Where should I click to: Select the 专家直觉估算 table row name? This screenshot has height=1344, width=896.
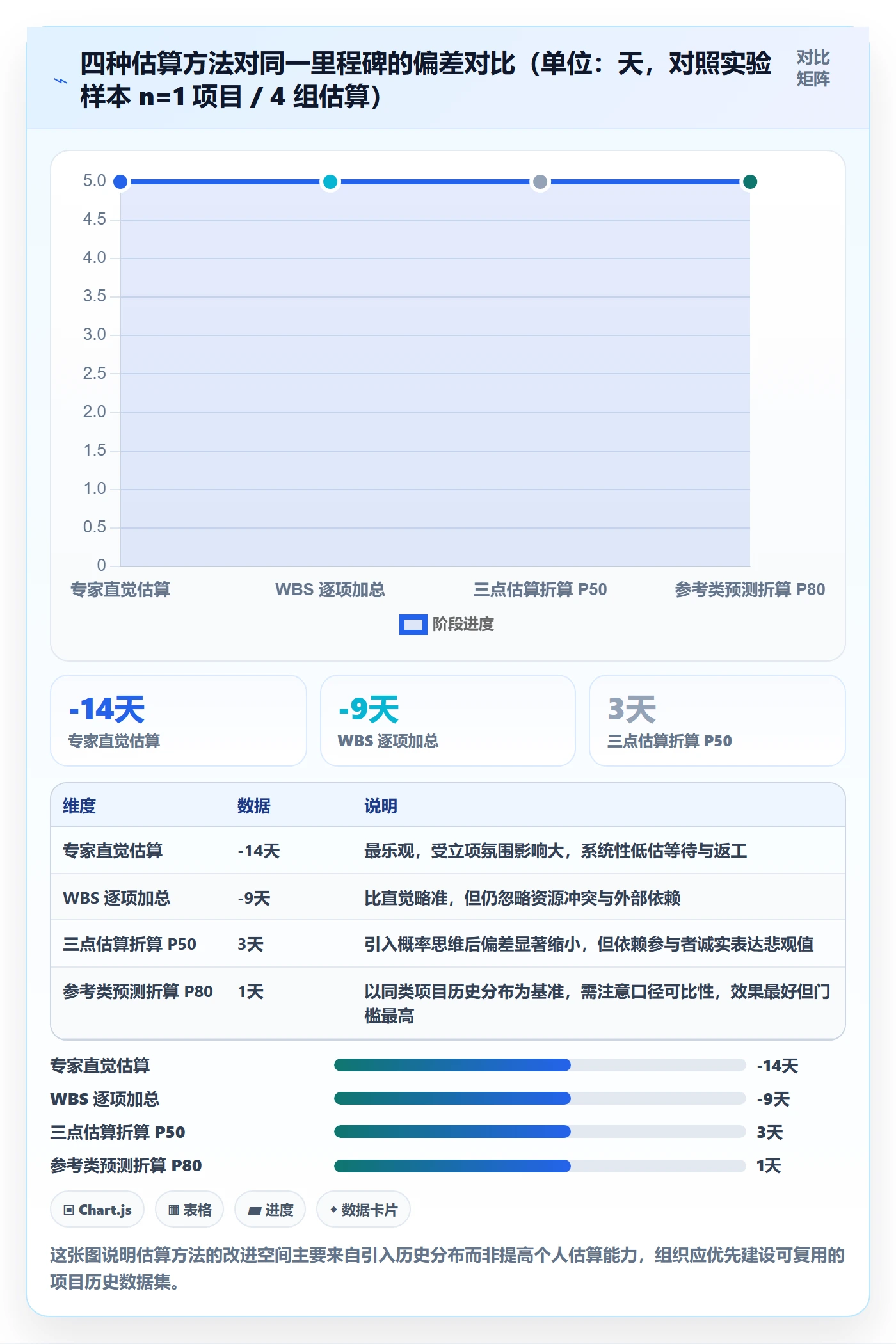click(x=113, y=851)
